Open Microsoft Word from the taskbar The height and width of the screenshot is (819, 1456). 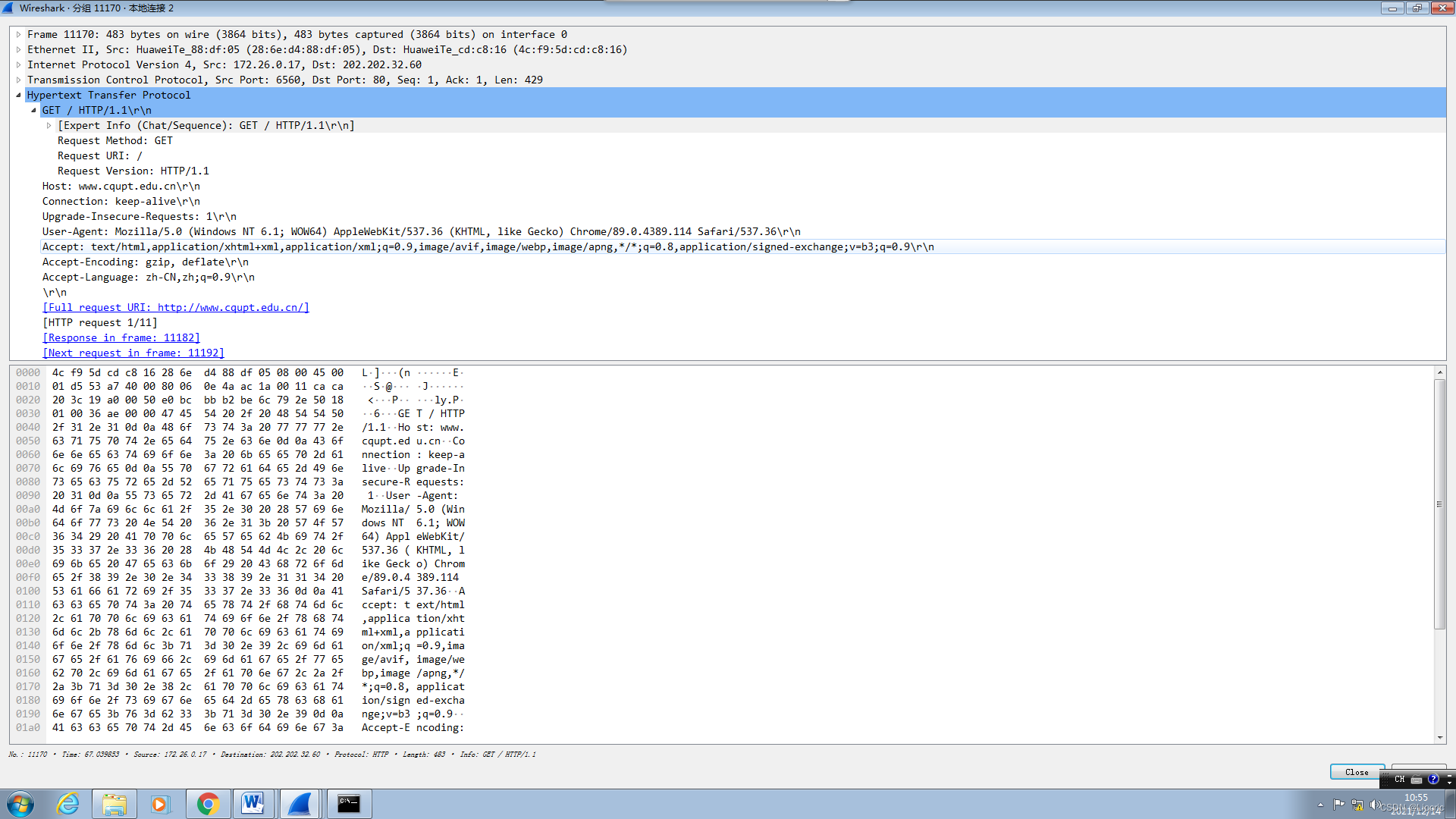click(x=253, y=804)
